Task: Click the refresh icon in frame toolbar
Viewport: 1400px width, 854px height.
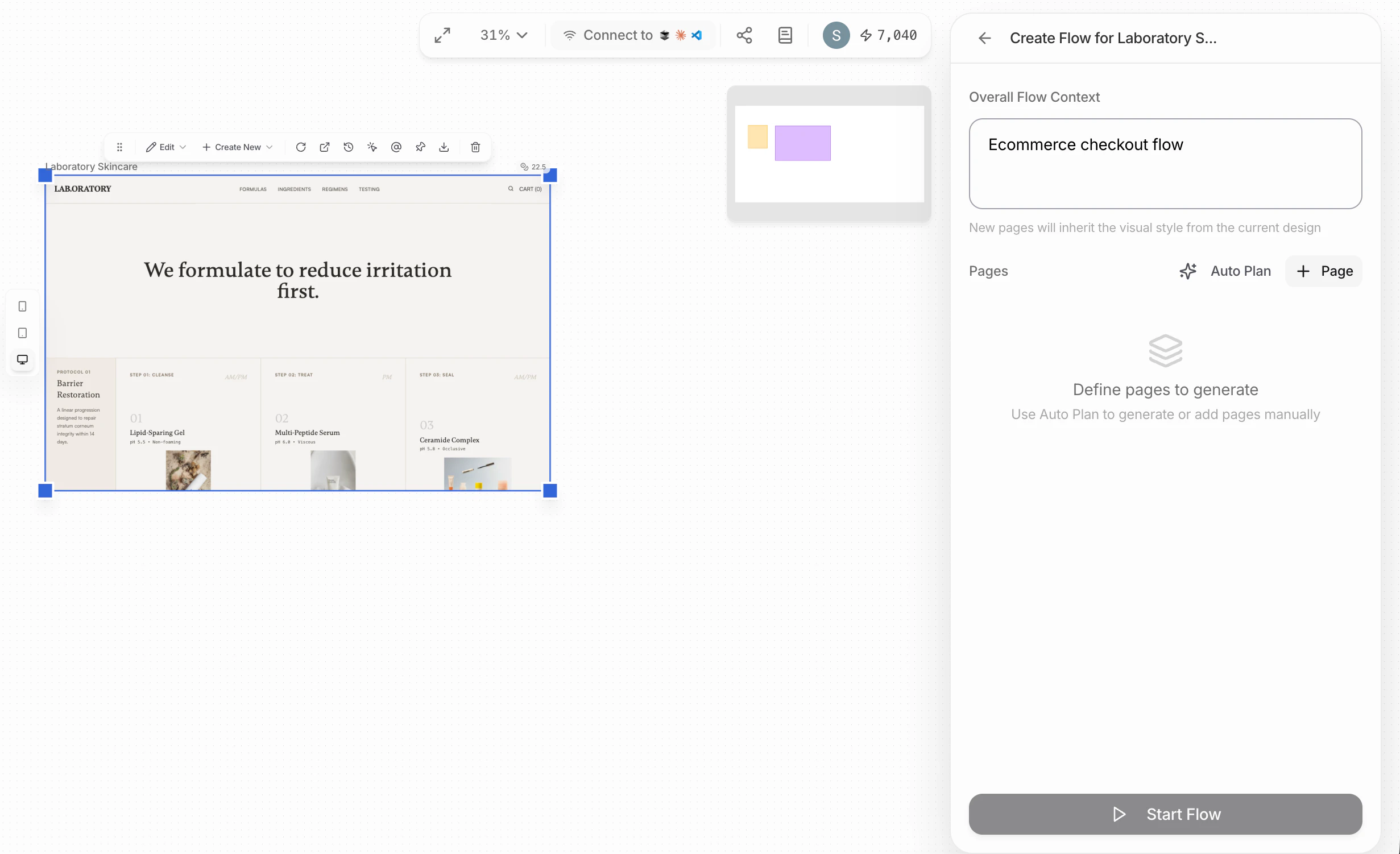Action: (301, 147)
